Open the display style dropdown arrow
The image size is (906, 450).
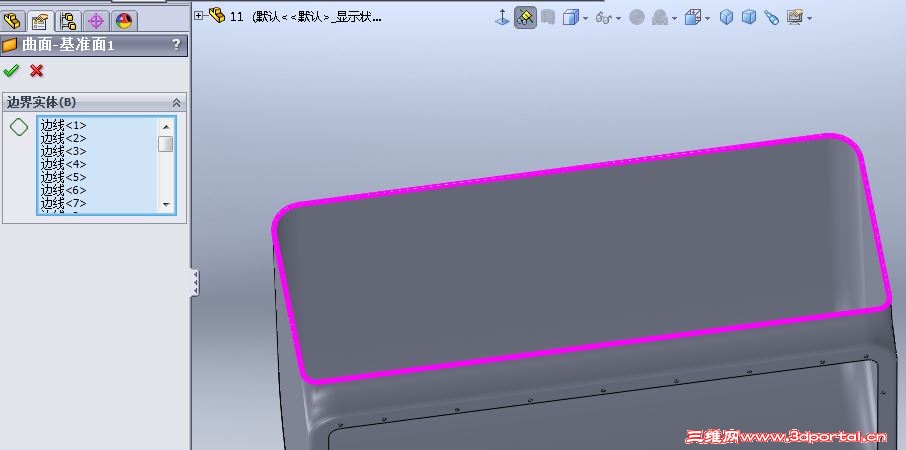click(585, 18)
